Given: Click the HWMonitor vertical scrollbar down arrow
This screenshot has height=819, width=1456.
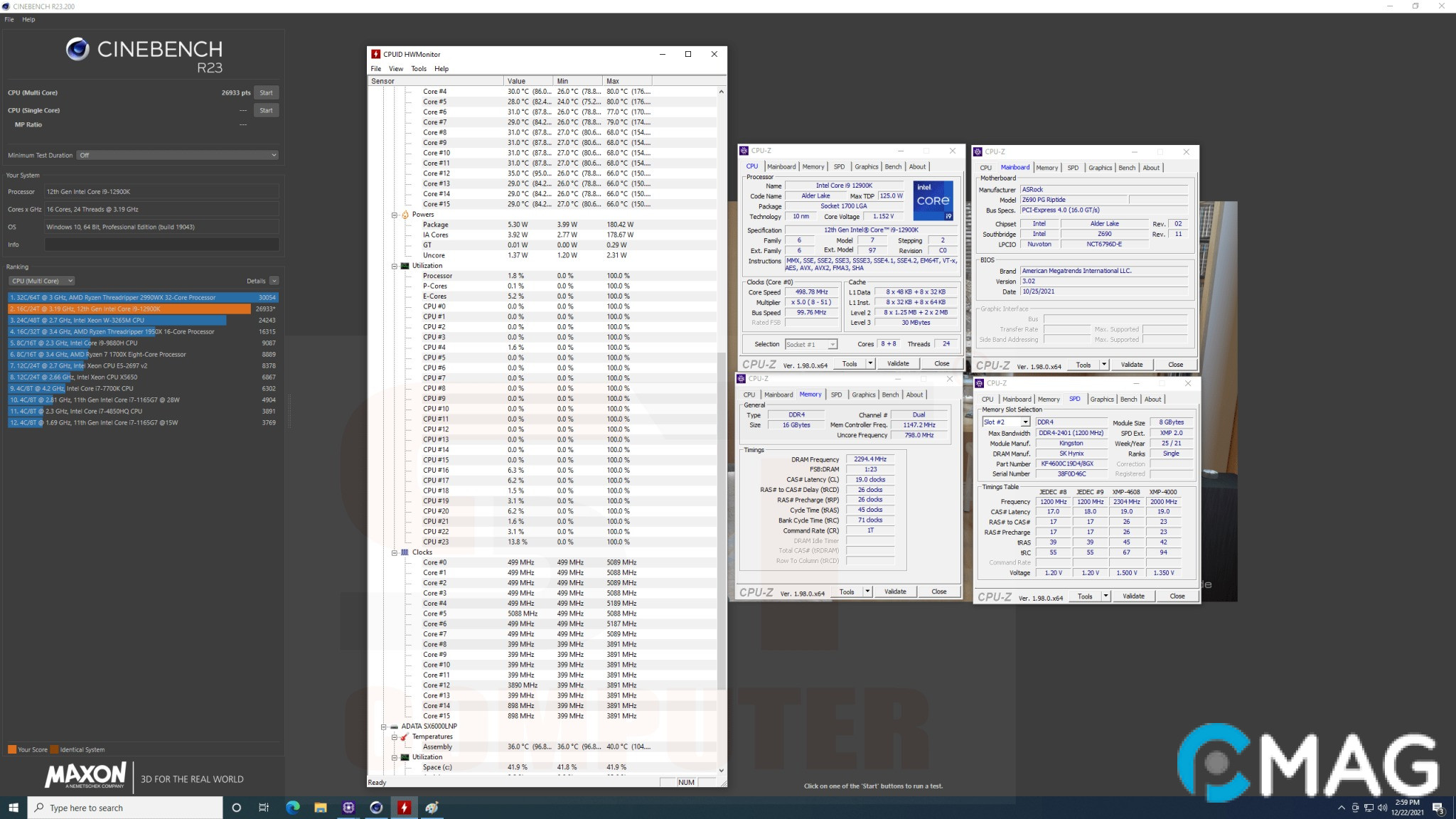Looking at the screenshot, I should click(721, 770).
